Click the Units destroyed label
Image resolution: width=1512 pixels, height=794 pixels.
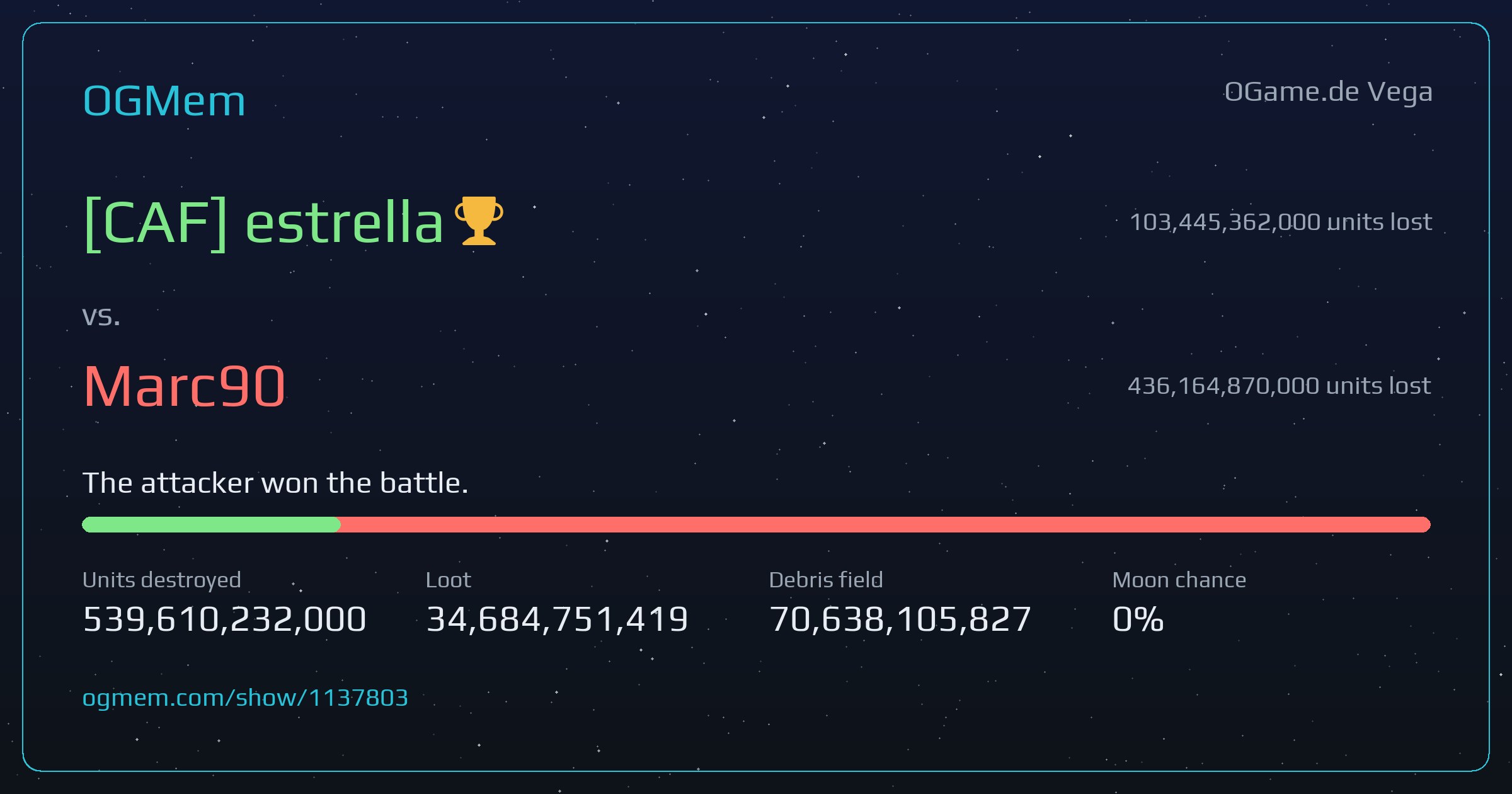coord(162,580)
